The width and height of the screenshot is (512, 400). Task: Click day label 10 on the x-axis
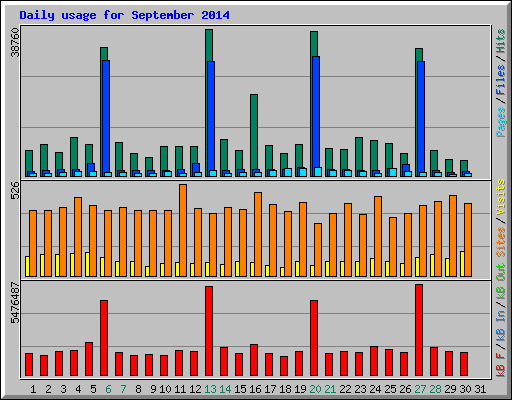(165, 389)
